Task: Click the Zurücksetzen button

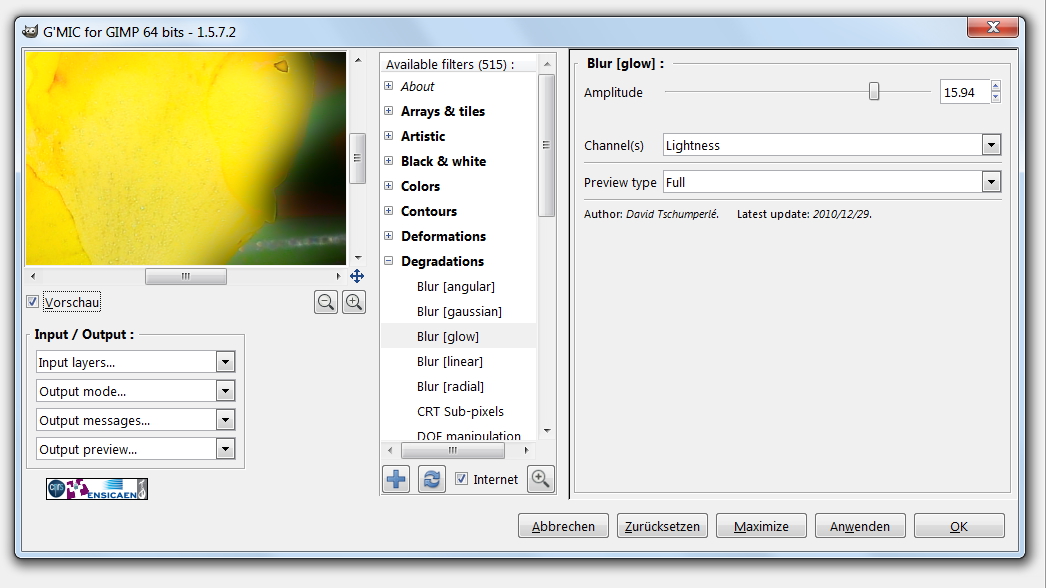Action: (662, 526)
